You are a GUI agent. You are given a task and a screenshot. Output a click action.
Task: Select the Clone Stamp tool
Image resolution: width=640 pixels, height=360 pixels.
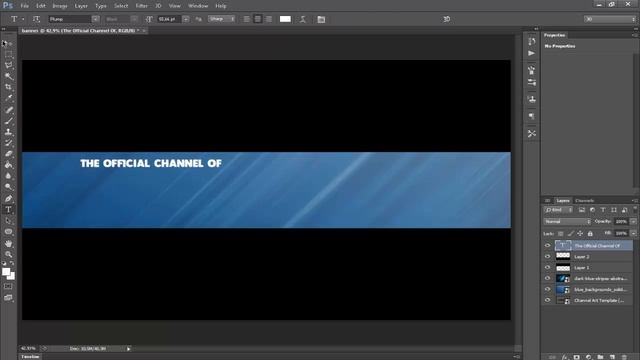point(8,132)
